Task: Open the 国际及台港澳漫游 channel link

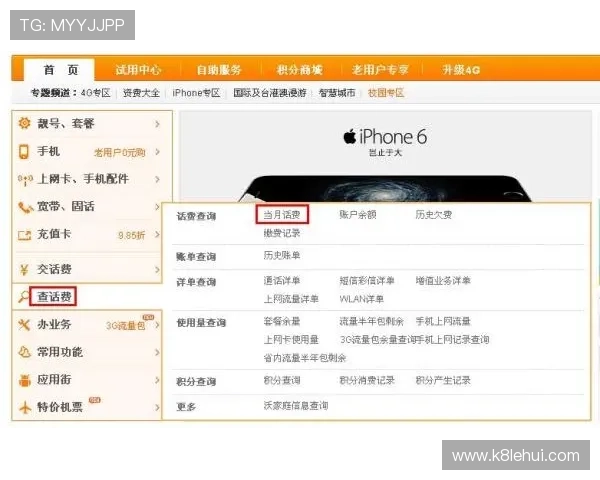Action: click(270, 93)
